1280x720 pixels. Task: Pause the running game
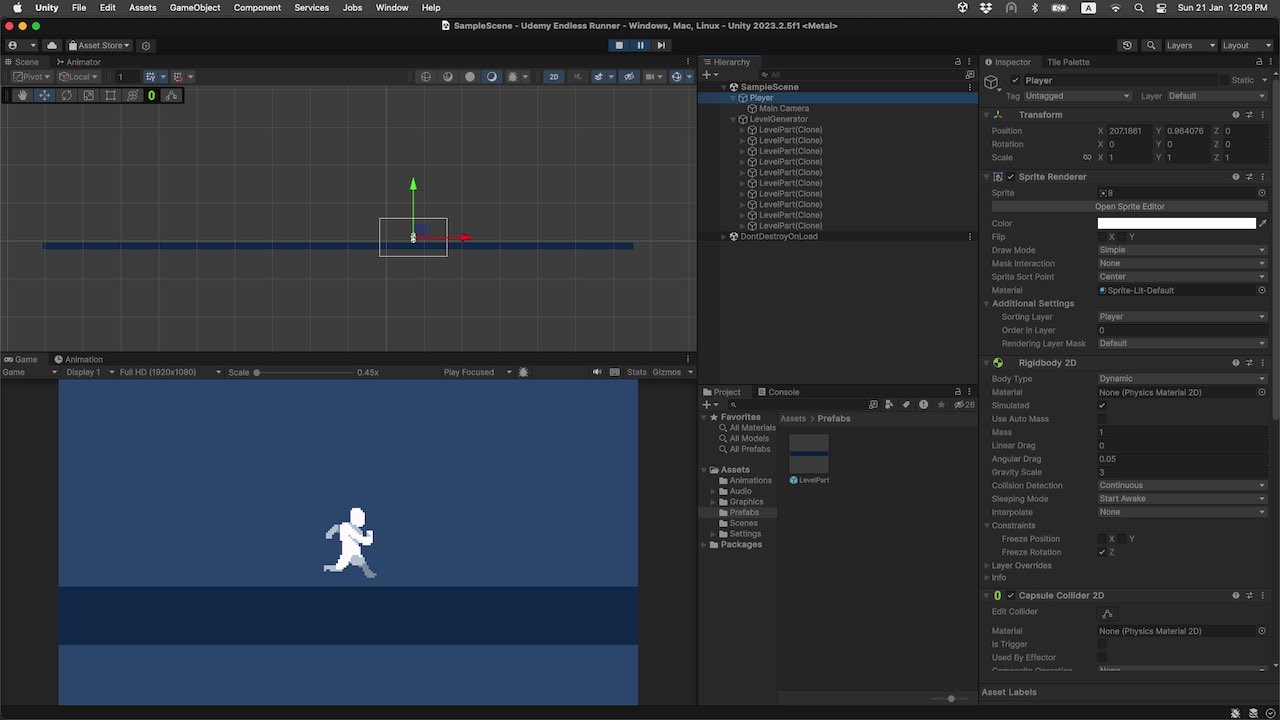click(x=641, y=45)
